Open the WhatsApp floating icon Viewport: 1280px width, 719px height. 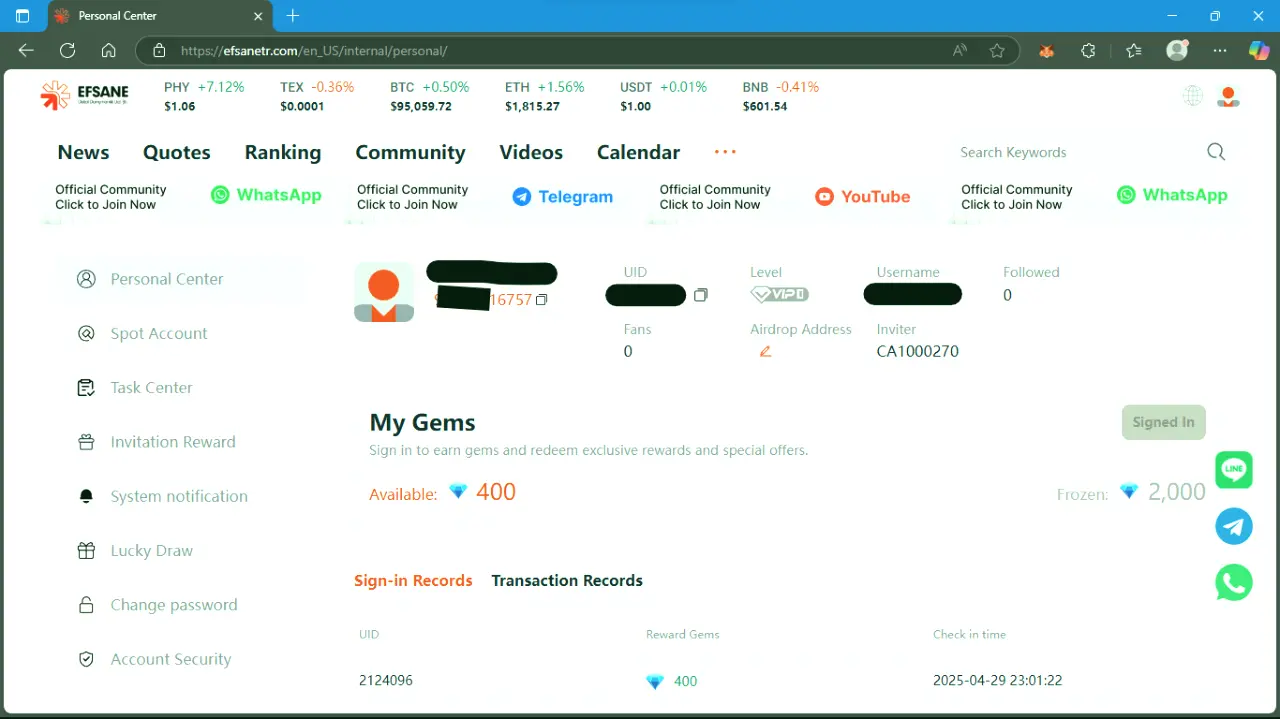click(1234, 582)
